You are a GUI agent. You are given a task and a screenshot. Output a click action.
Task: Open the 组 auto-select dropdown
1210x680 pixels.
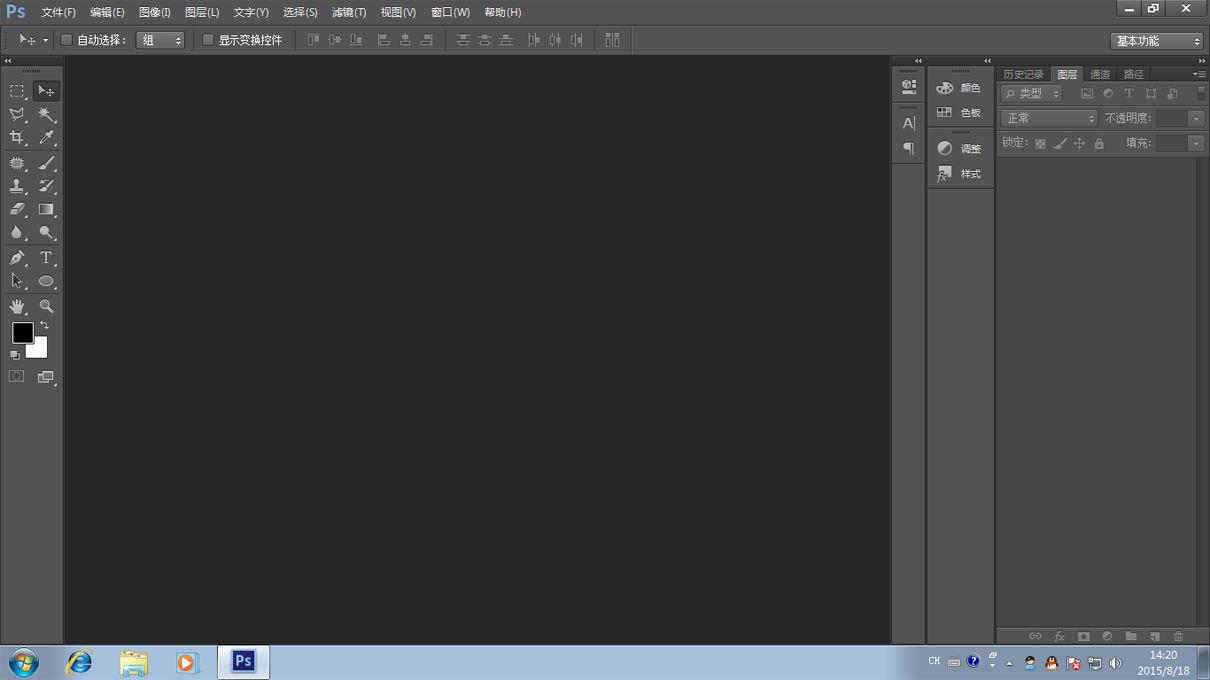pyautogui.click(x=160, y=40)
